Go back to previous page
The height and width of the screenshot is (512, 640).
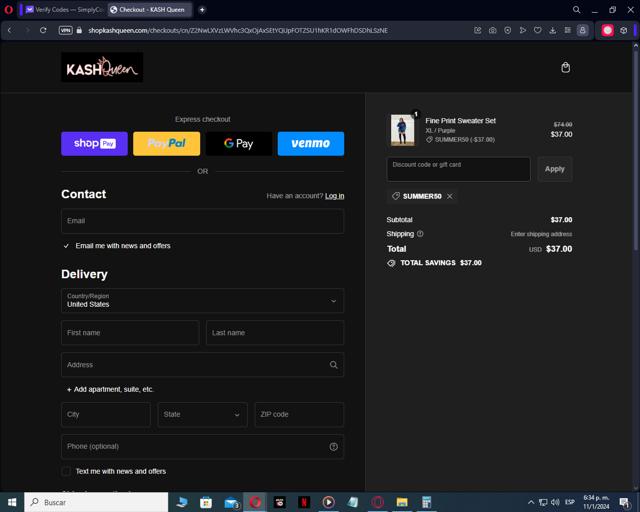pyautogui.click(x=10, y=30)
